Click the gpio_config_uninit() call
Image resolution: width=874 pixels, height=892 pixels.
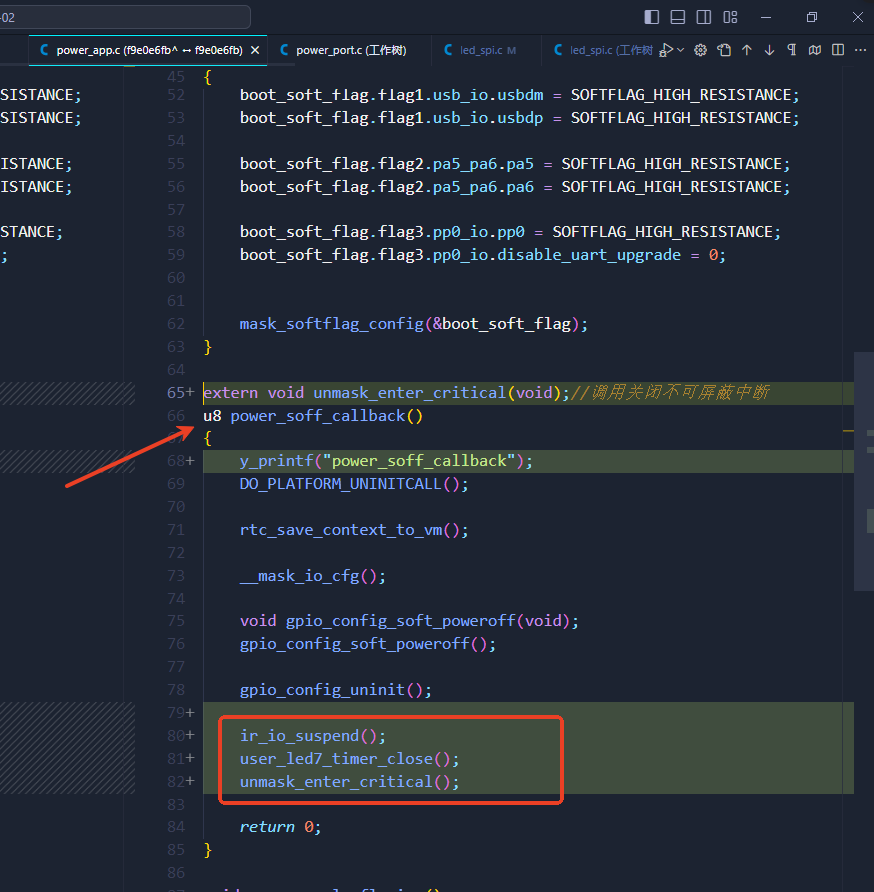(x=336, y=689)
